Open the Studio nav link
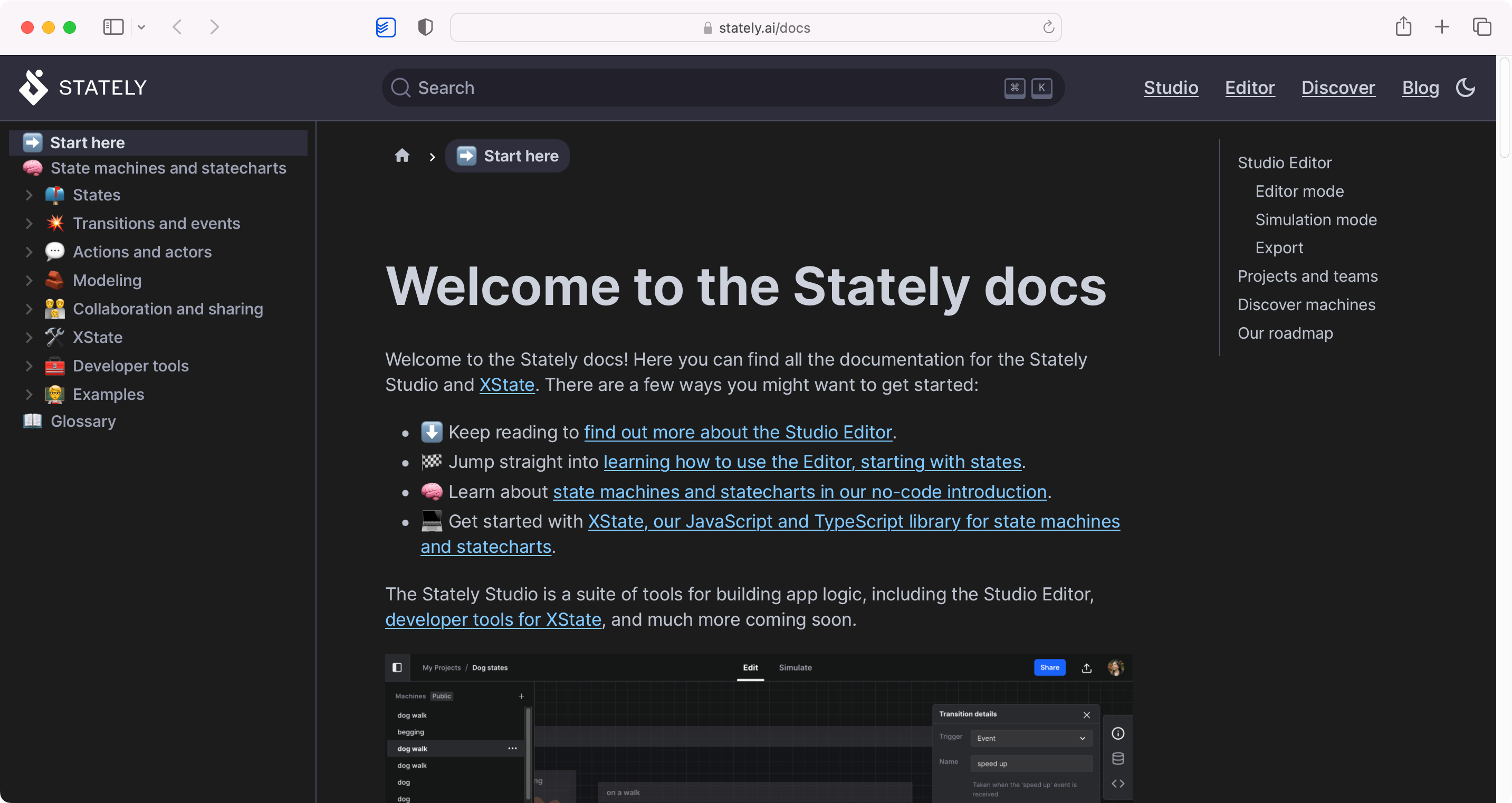Screen dimensions: 1512x803 coord(1170,88)
